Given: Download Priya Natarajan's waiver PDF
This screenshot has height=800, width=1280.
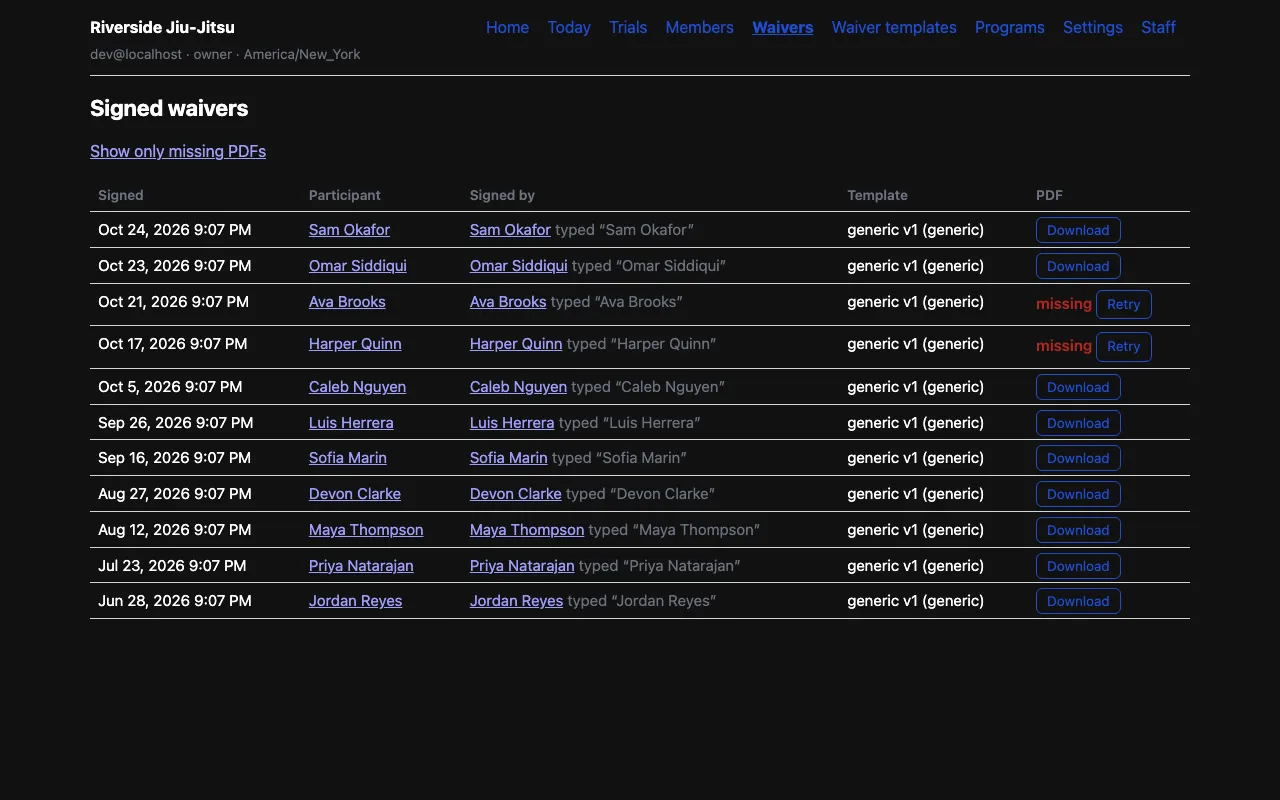Looking at the screenshot, I should pyautogui.click(x=1078, y=566).
